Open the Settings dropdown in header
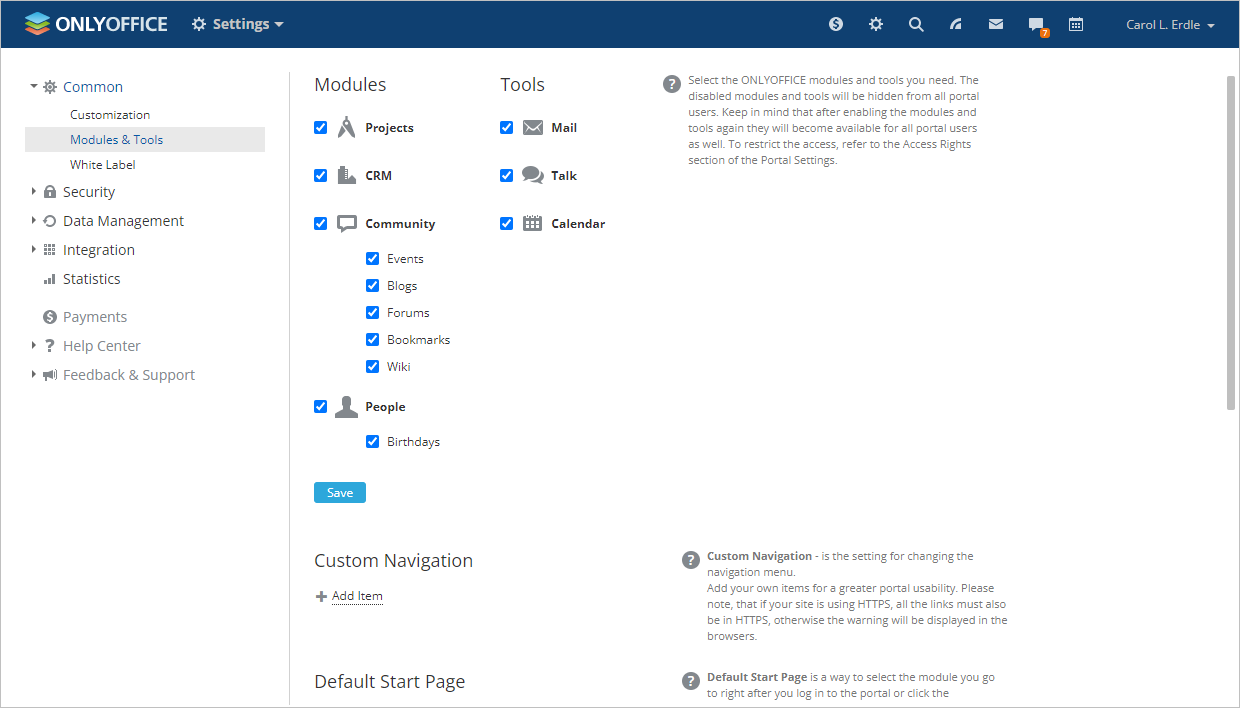The image size is (1240, 708). (x=238, y=24)
